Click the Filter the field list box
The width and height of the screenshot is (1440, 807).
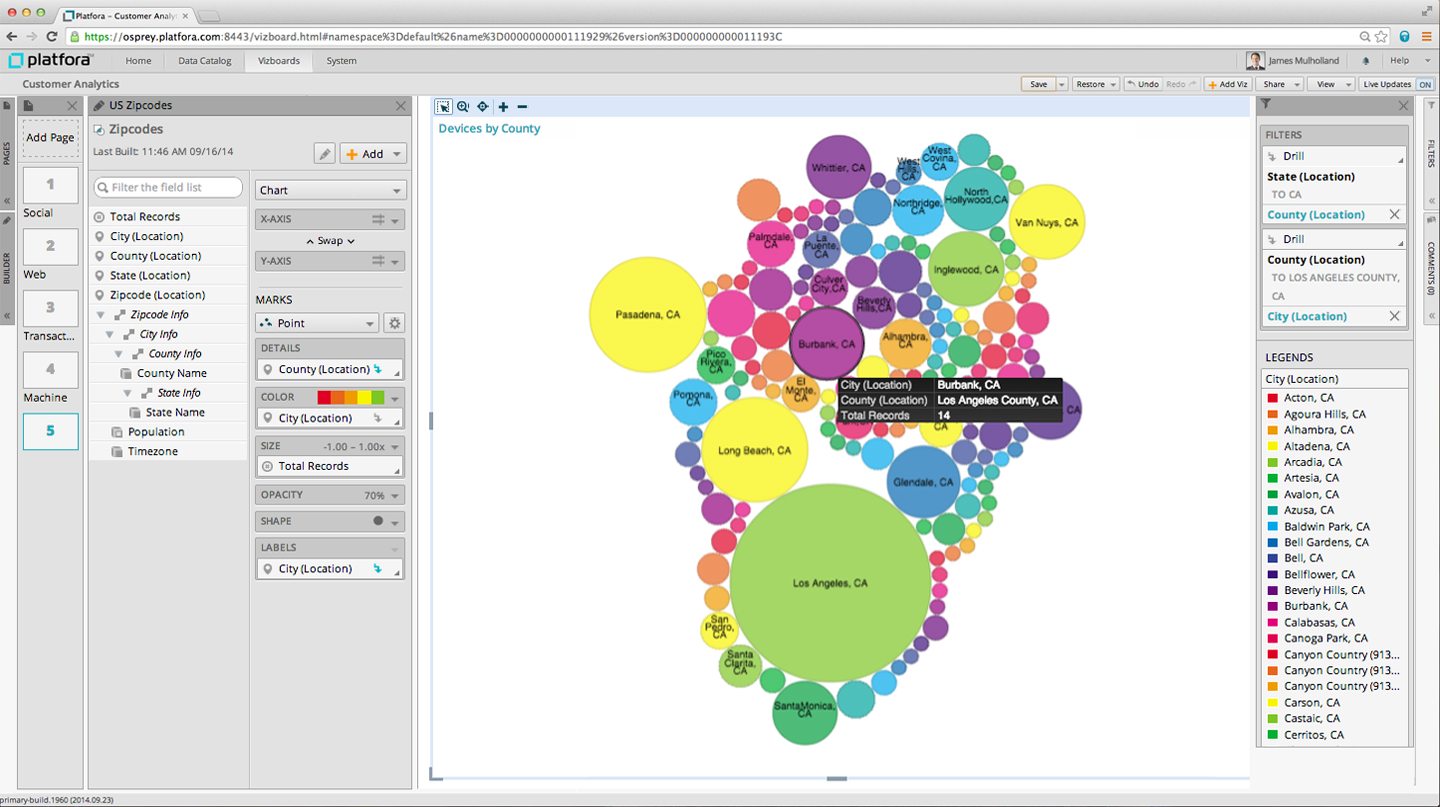(168, 187)
